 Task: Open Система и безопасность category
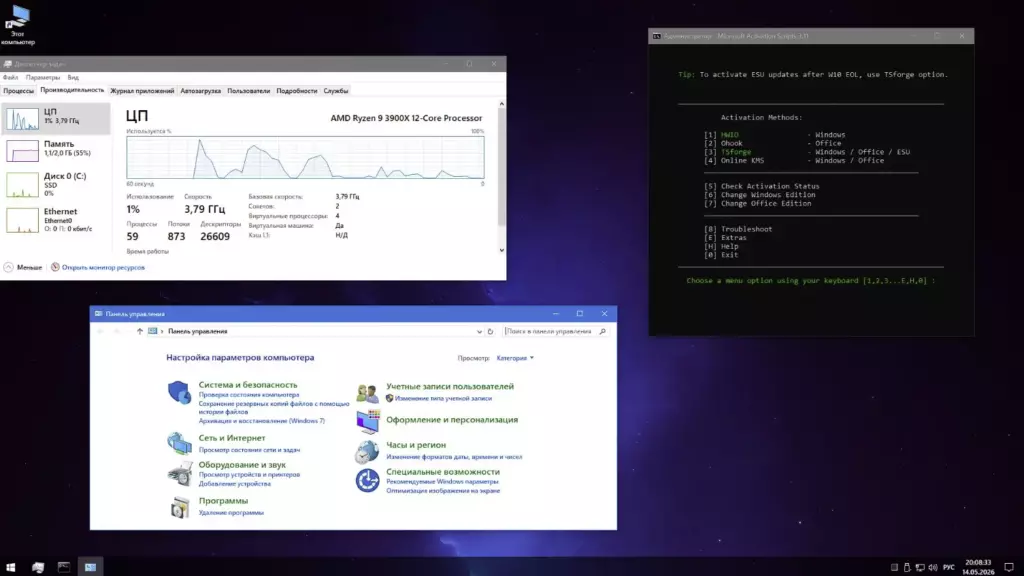click(x=248, y=385)
